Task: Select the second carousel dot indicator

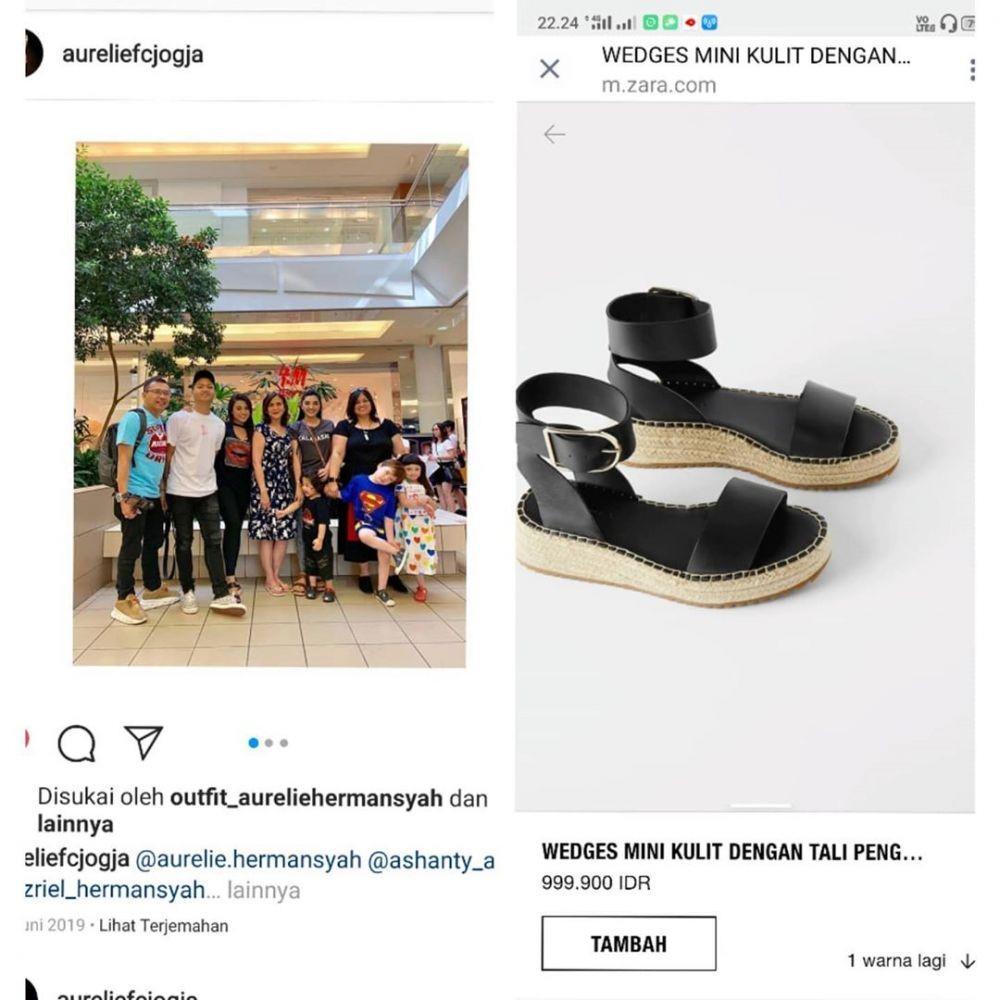Action: [269, 743]
